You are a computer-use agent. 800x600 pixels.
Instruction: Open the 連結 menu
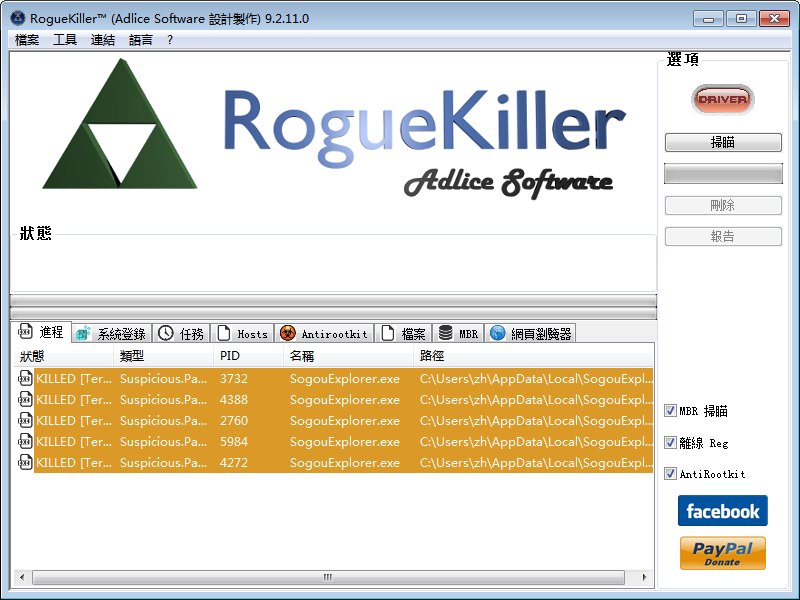pos(103,40)
